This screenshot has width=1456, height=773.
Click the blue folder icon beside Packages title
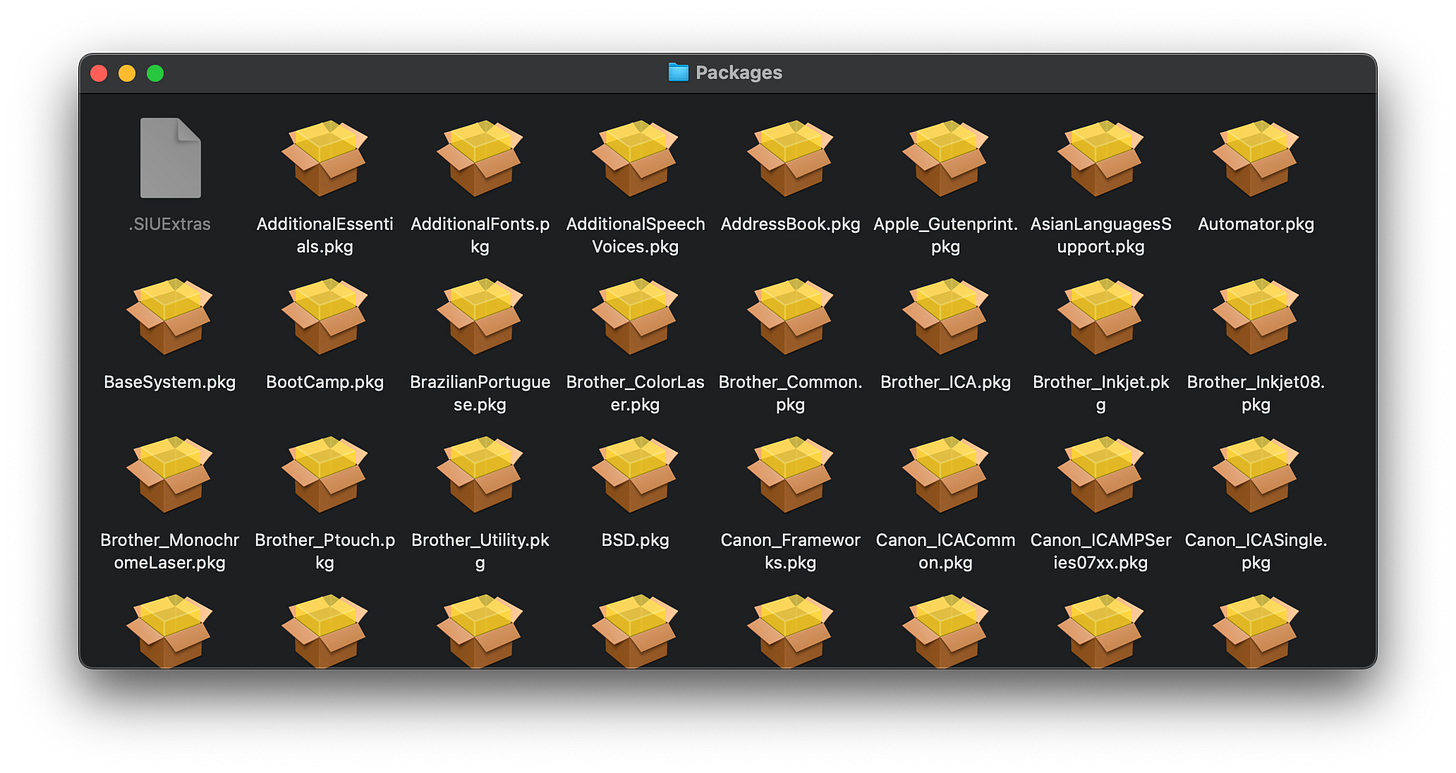coord(678,72)
